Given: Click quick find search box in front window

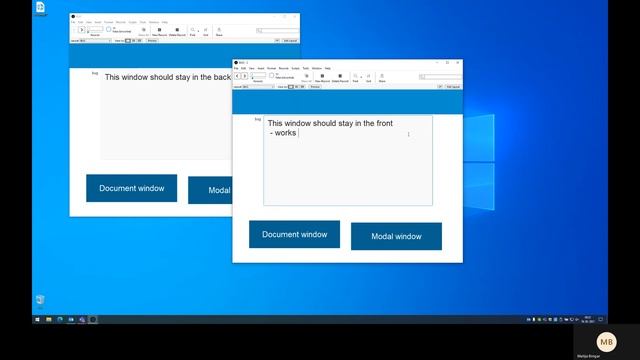Looking at the screenshot, I should pyautogui.click(x=441, y=76).
